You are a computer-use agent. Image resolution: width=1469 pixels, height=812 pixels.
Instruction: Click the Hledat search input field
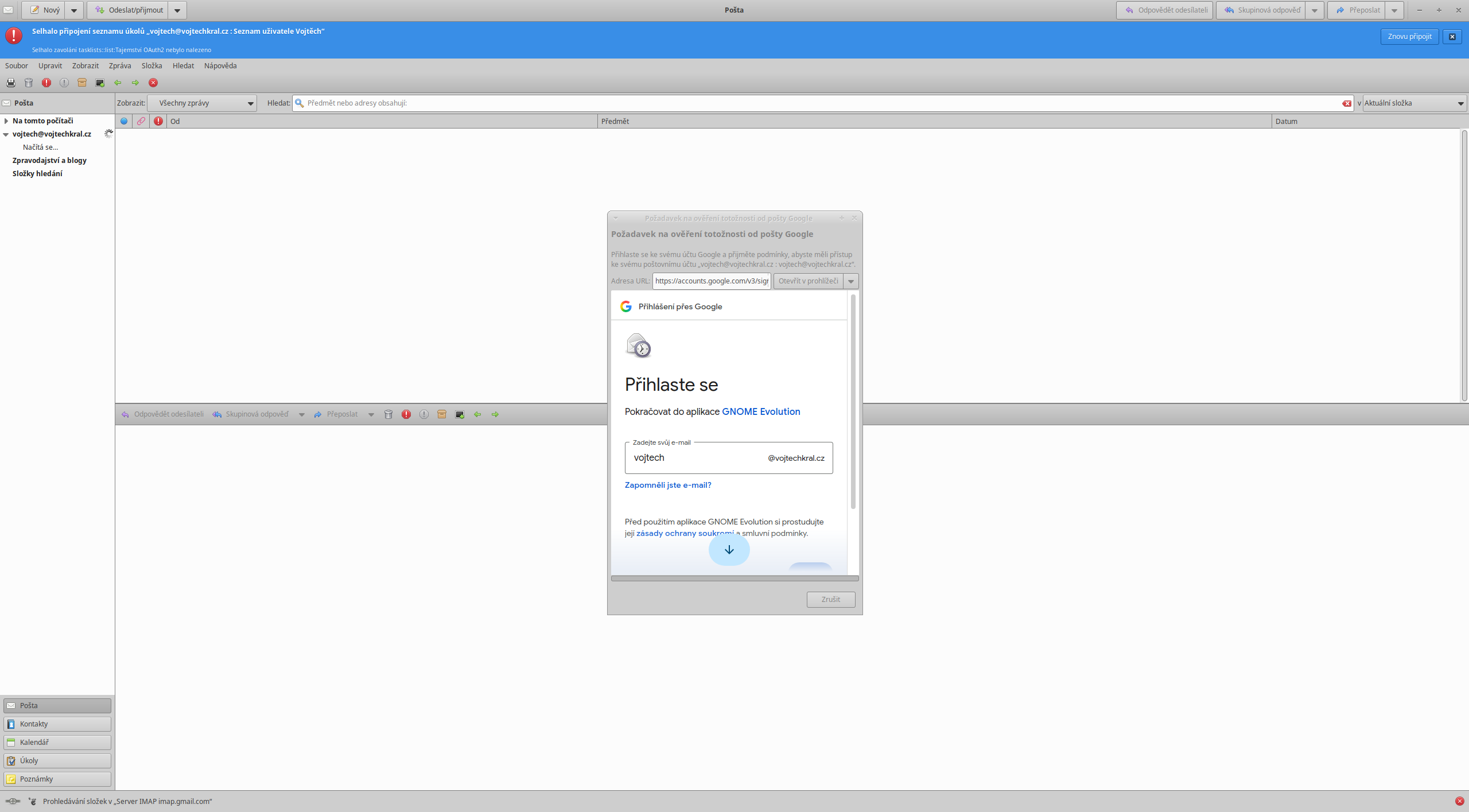pos(823,103)
